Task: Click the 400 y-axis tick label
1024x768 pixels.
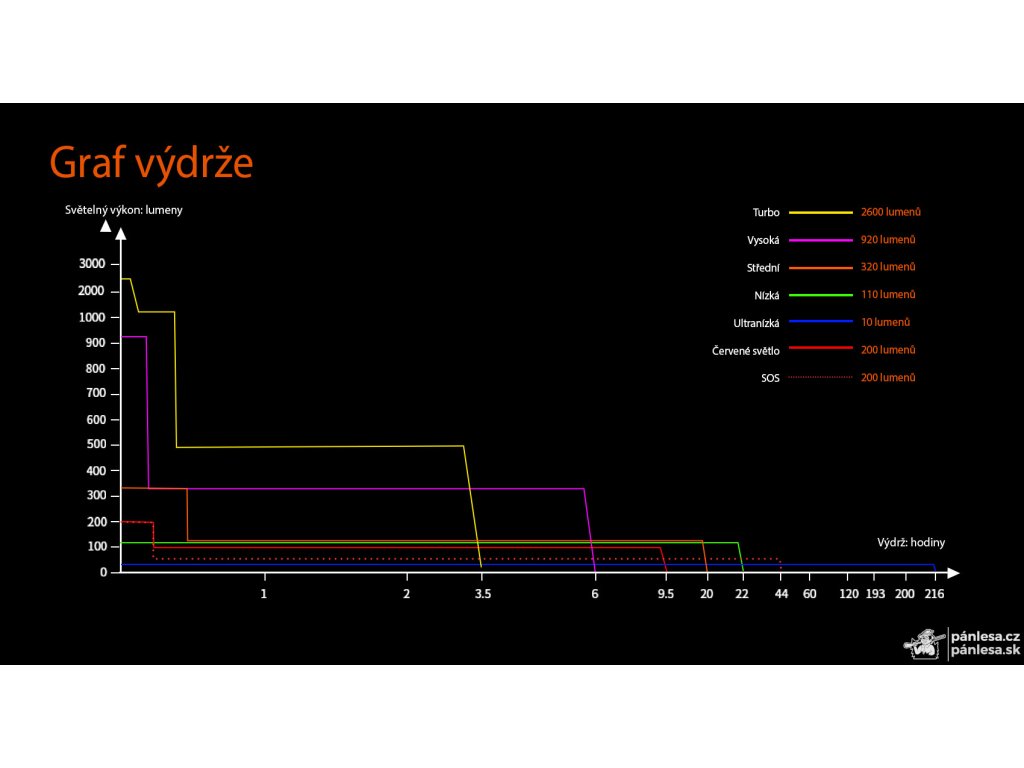Action: 95,471
